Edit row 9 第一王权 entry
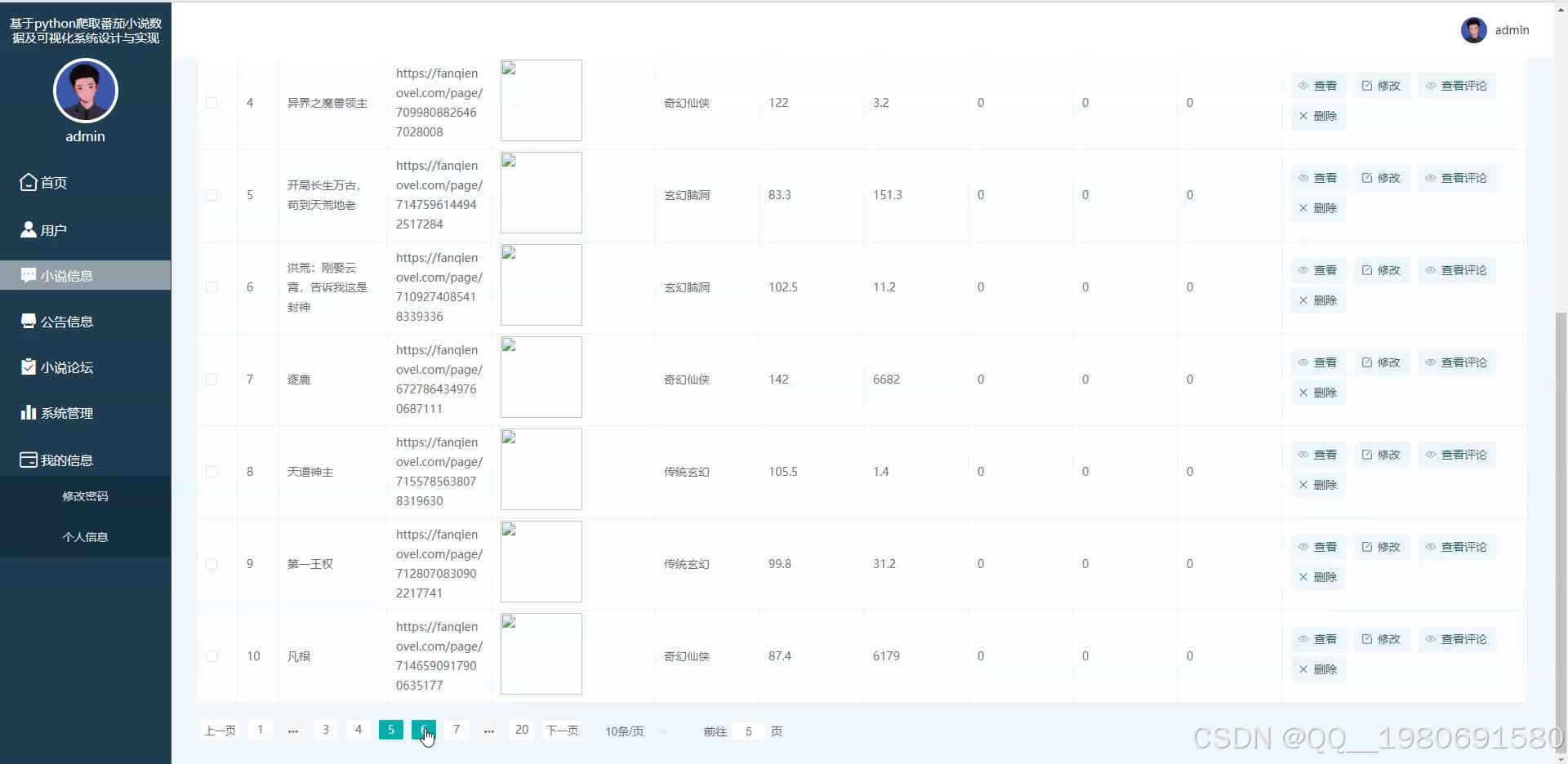1568x764 pixels. click(x=1382, y=547)
